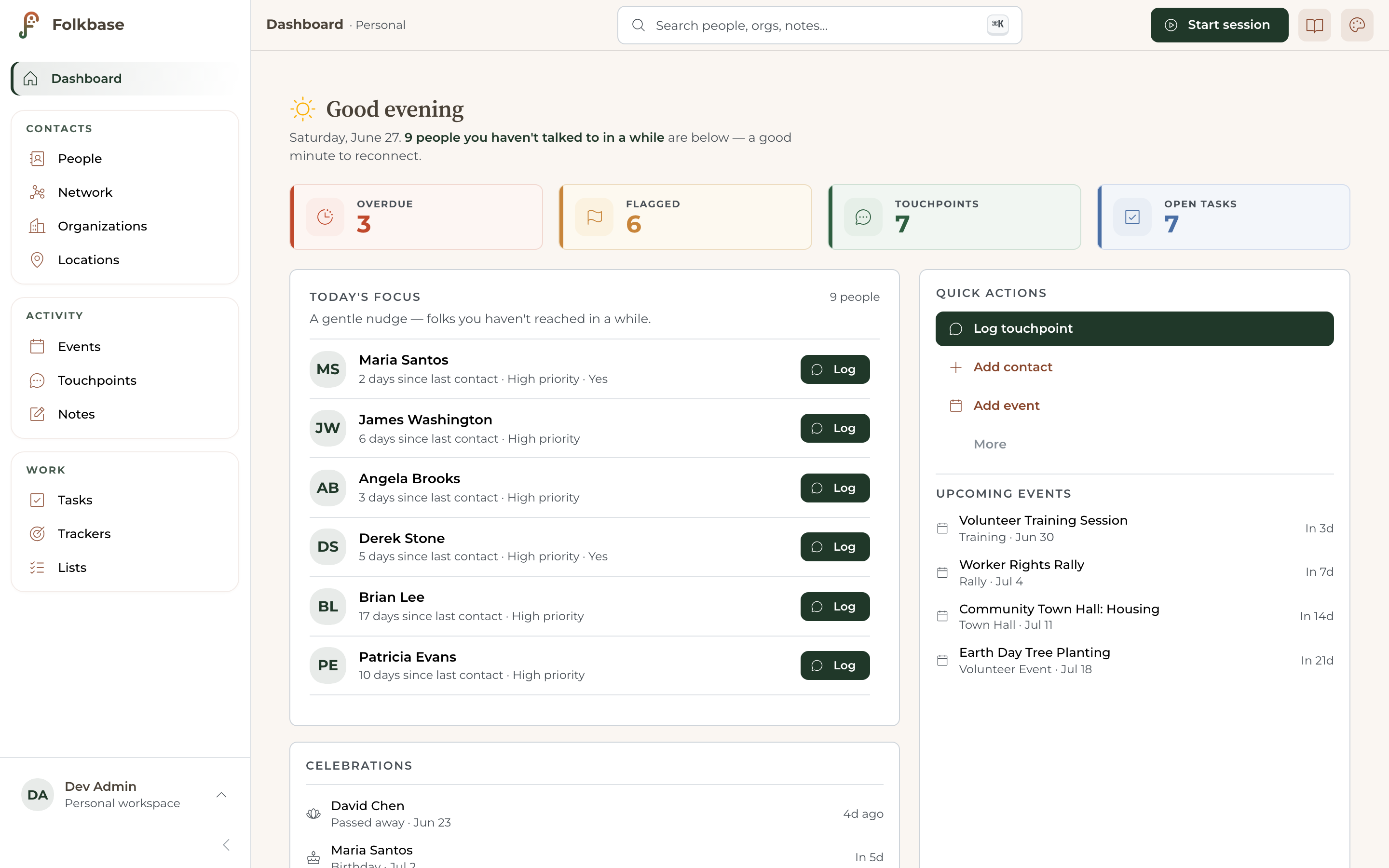1389x868 pixels.
Task: Click calendar icon for Volunteer Training Session
Action: coord(942,528)
